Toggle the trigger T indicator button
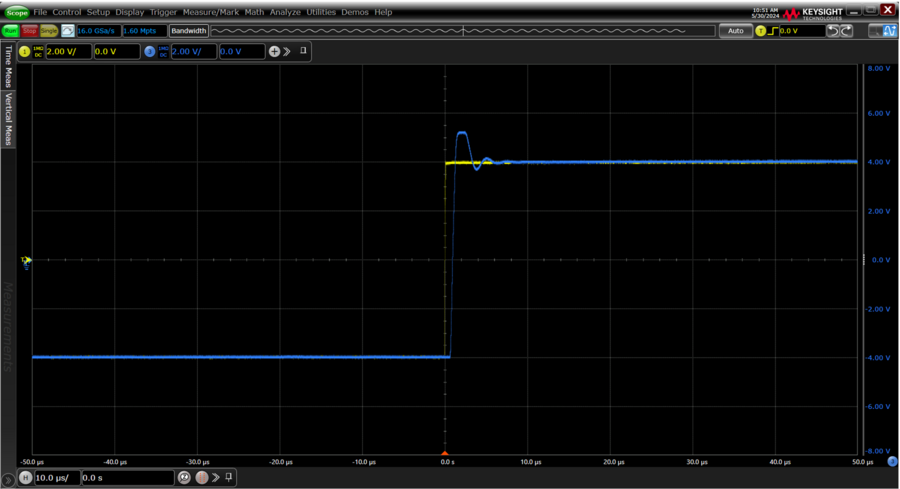Viewport: 900px width, 489px height. pos(760,31)
